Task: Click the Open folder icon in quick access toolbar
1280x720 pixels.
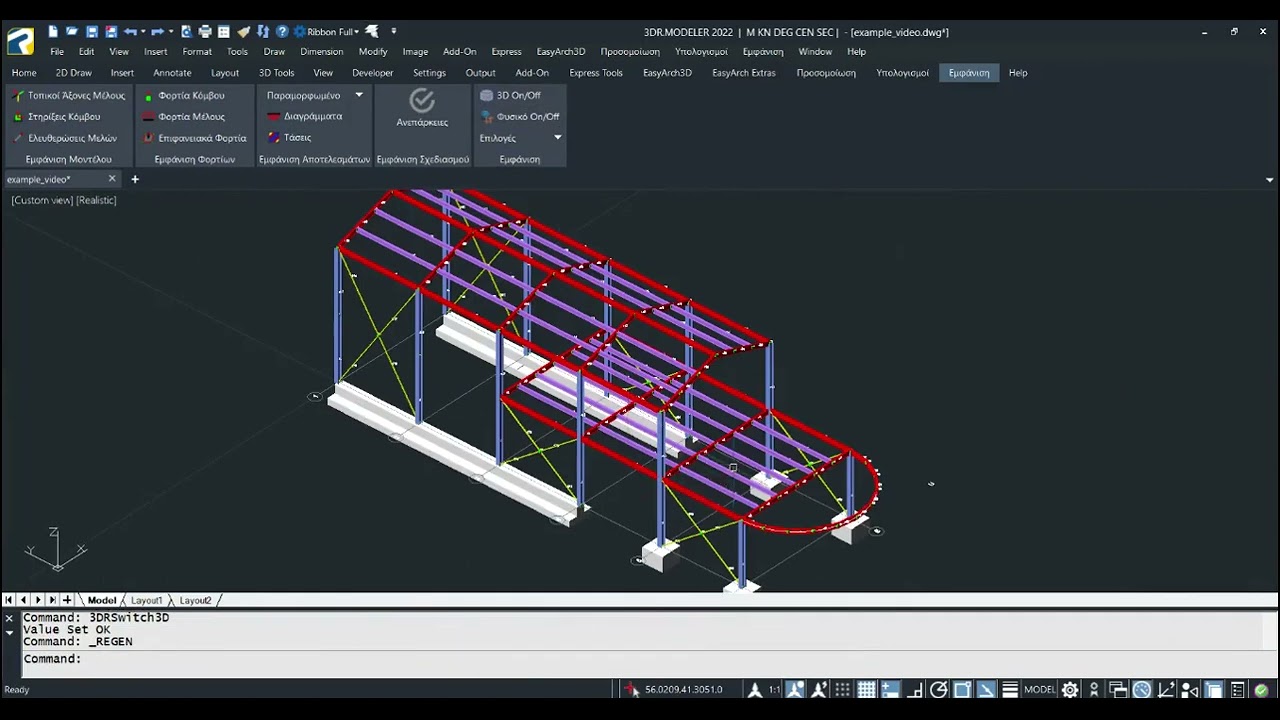Action: (72, 32)
